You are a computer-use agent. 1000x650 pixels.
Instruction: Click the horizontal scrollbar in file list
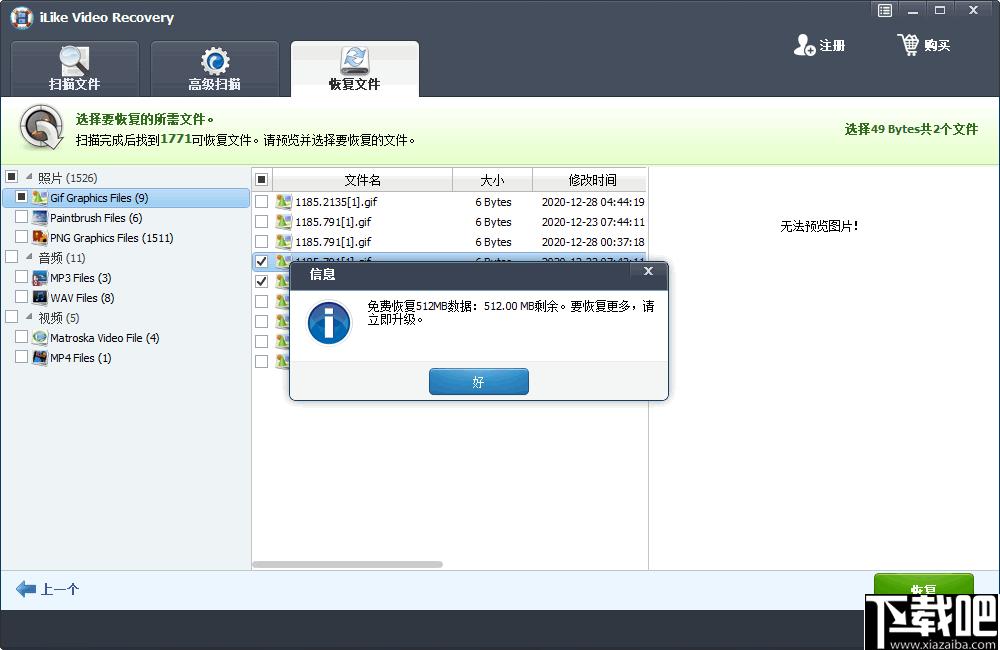coord(347,564)
